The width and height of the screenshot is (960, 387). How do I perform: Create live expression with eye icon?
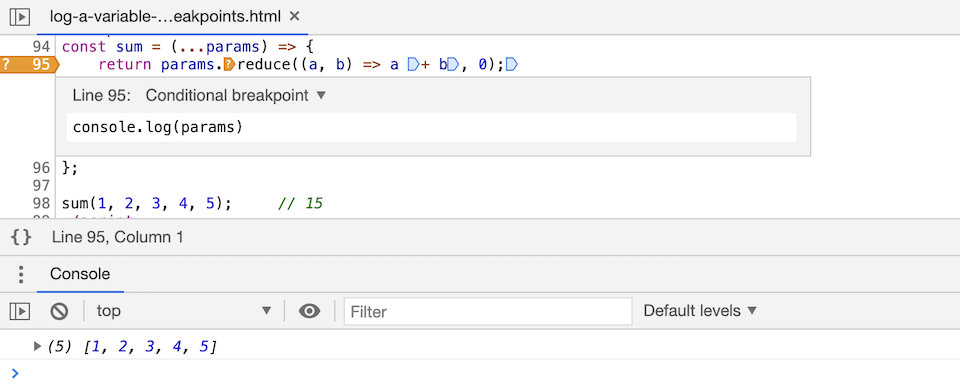tap(309, 311)
